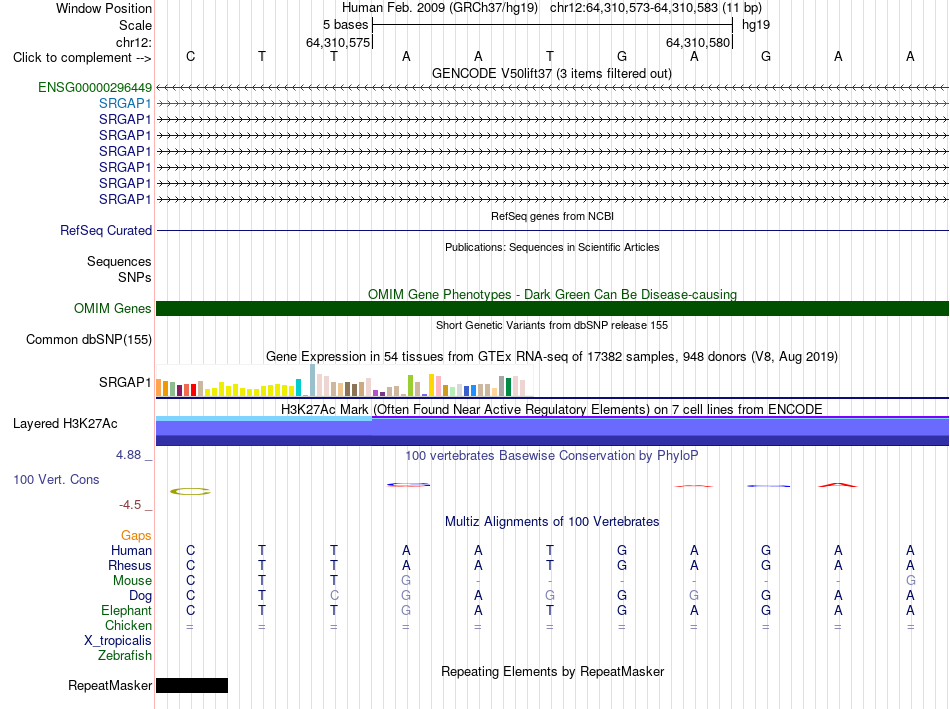
Task: Click the Mouse species row label
Action: pyautogui.click(x=132, y=581)
